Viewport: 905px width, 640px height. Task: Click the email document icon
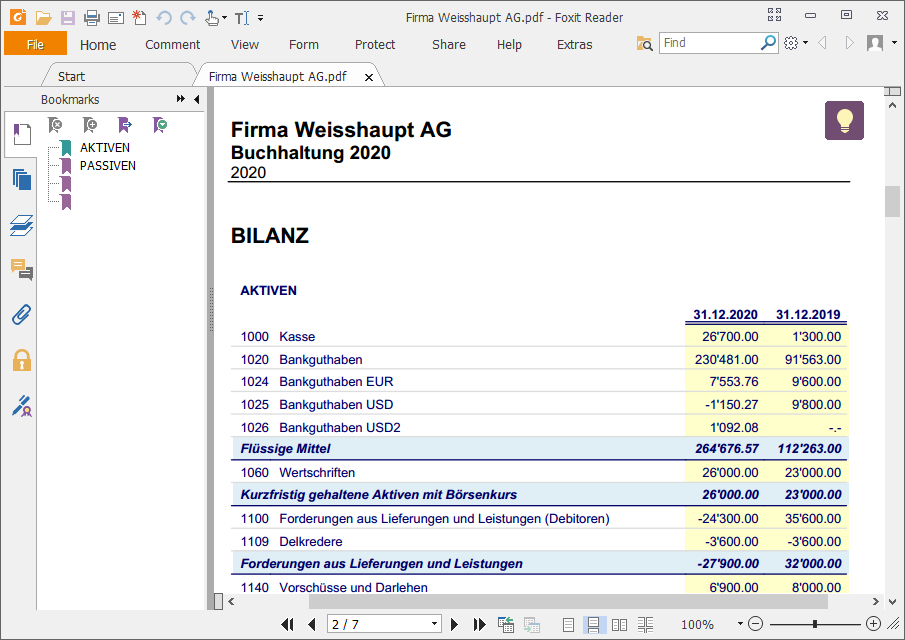click(116, 18)
